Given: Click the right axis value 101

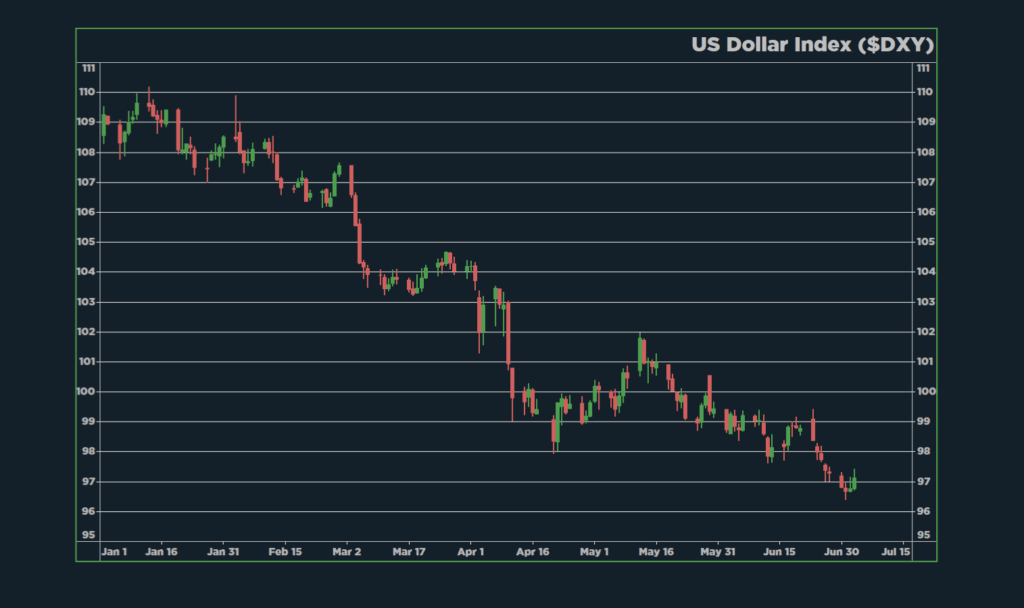Looking at the screenshot, I should click(x=925, y=362).
